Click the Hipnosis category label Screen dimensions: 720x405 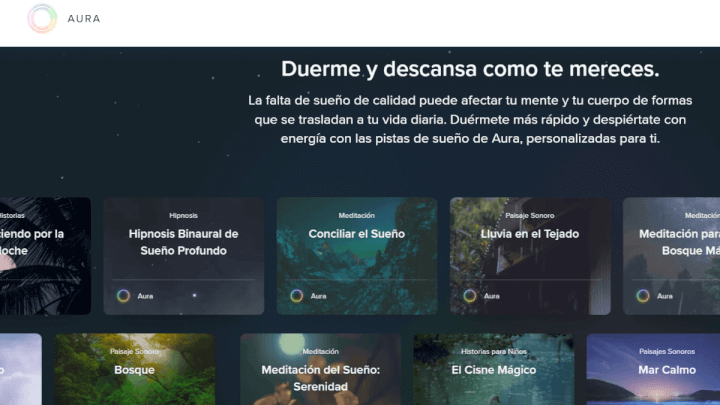[x=183, y=215]
